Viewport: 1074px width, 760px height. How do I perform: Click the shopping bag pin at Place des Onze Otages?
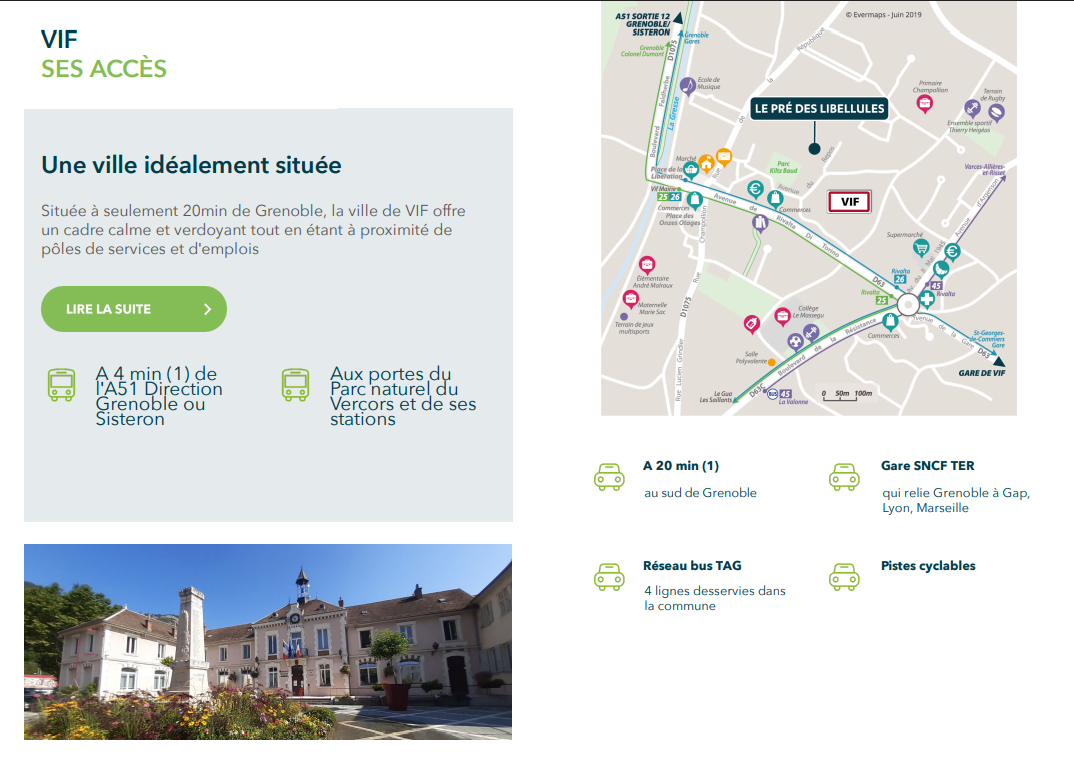coord(695,200)
